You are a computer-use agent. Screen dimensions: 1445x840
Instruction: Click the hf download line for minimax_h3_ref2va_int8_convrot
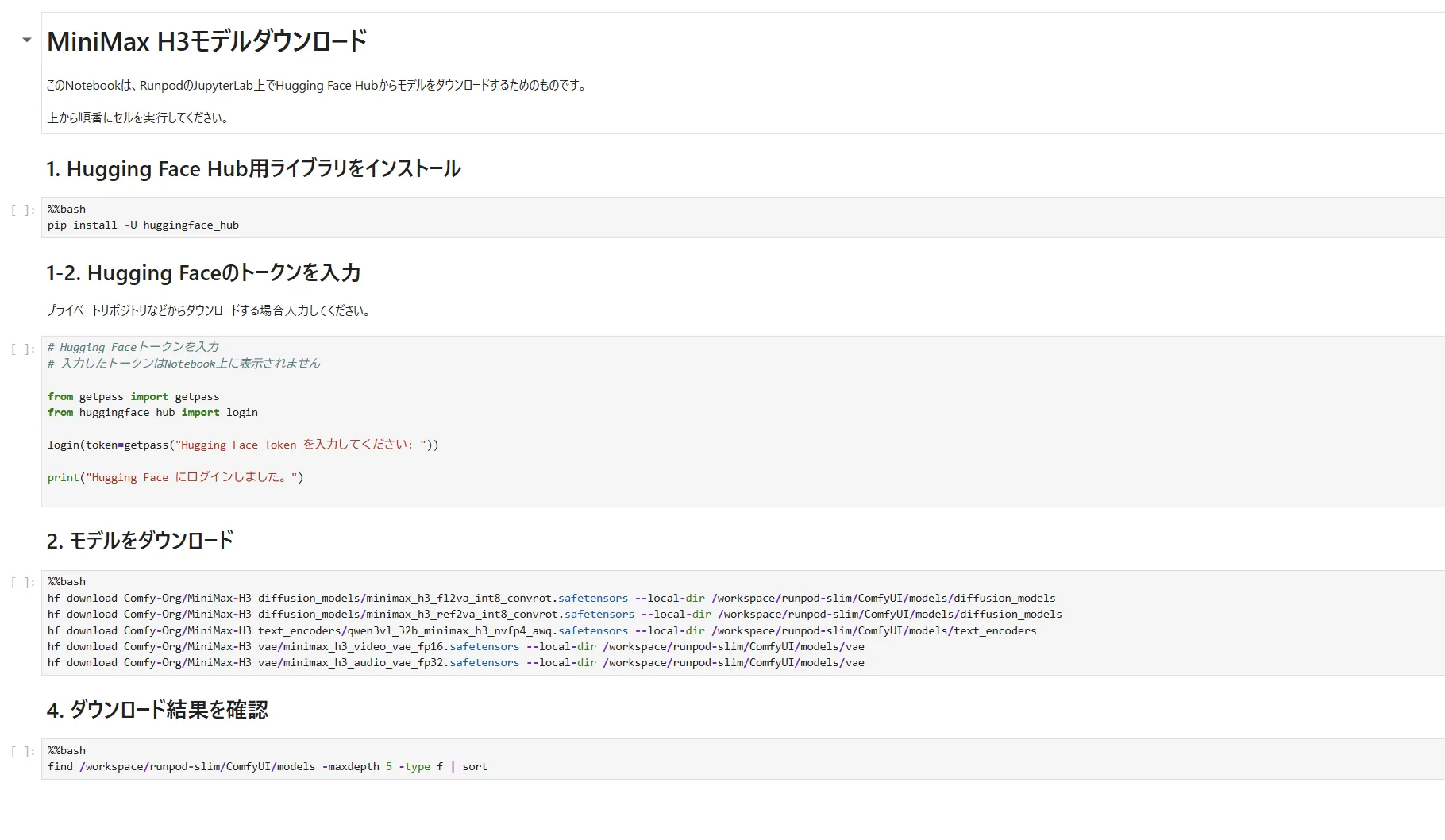(555, 615)
